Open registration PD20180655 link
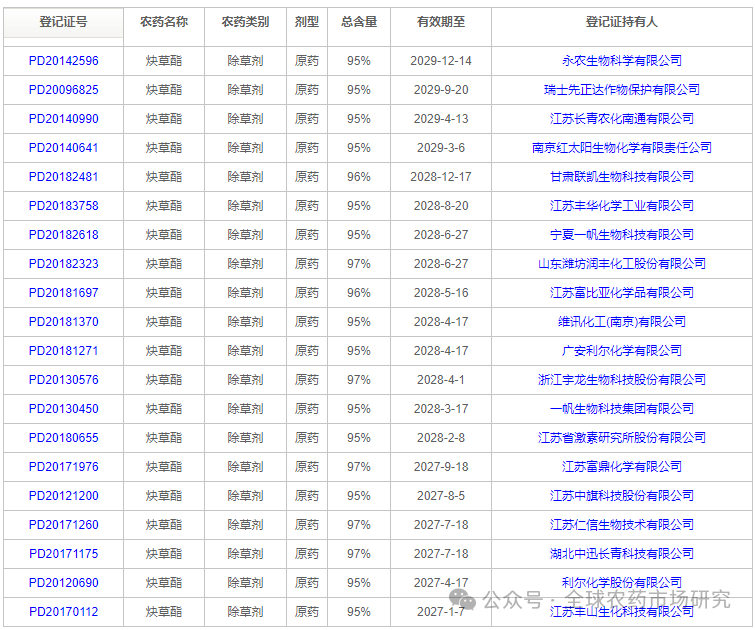This screenshot has height=630, width=755. [64, 438]
